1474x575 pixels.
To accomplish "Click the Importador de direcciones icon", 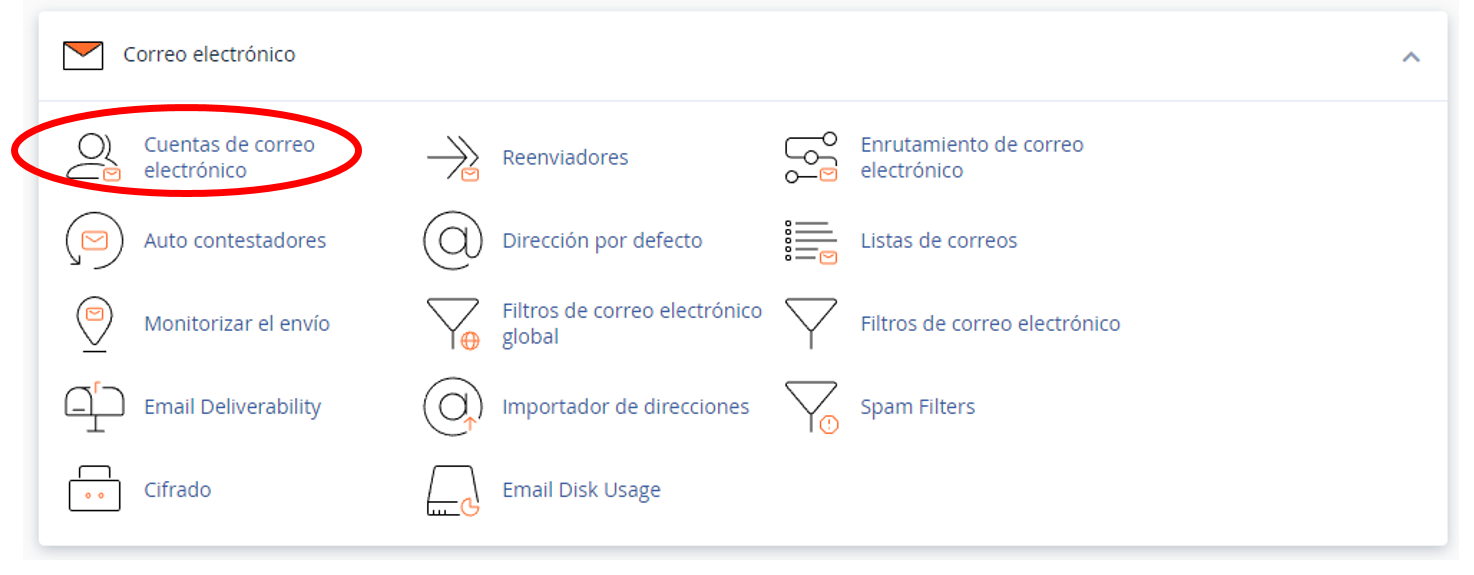I will coord(453,407).
